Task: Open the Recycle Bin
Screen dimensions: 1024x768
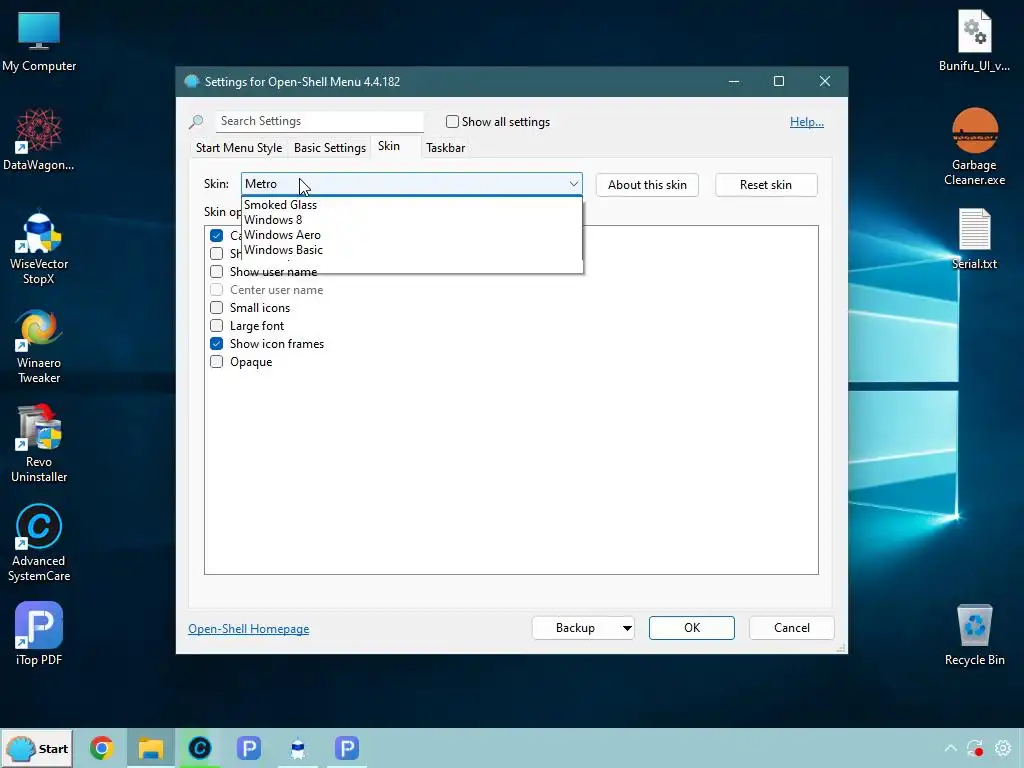Action: (974, 635)
